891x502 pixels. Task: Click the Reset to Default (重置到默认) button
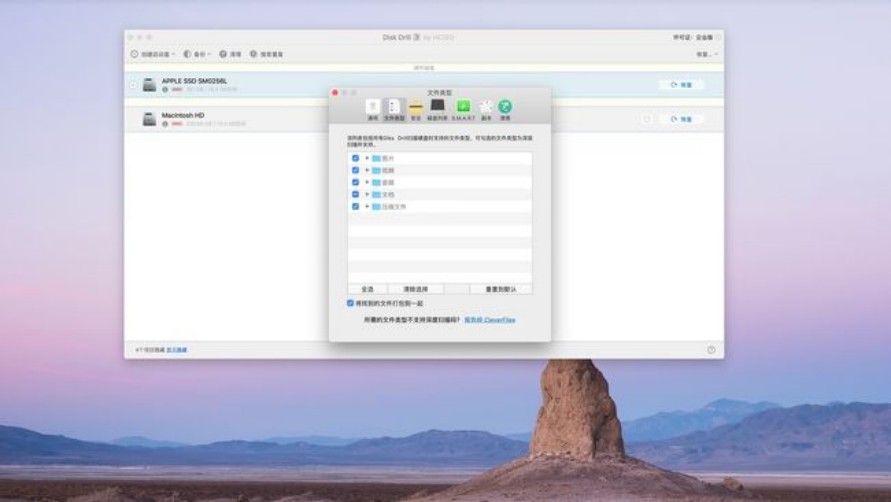pos(501,289)
